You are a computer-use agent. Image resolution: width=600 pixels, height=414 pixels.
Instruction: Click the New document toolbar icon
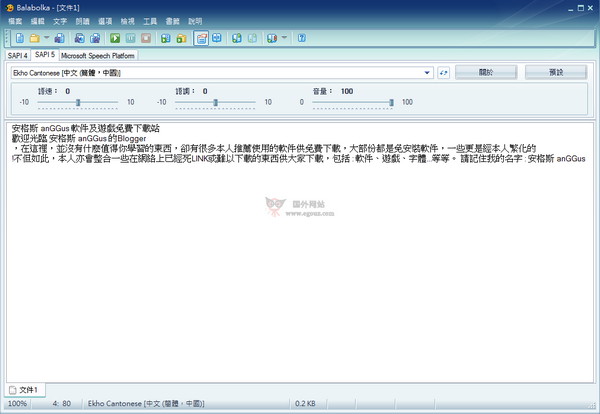(20, 38)
